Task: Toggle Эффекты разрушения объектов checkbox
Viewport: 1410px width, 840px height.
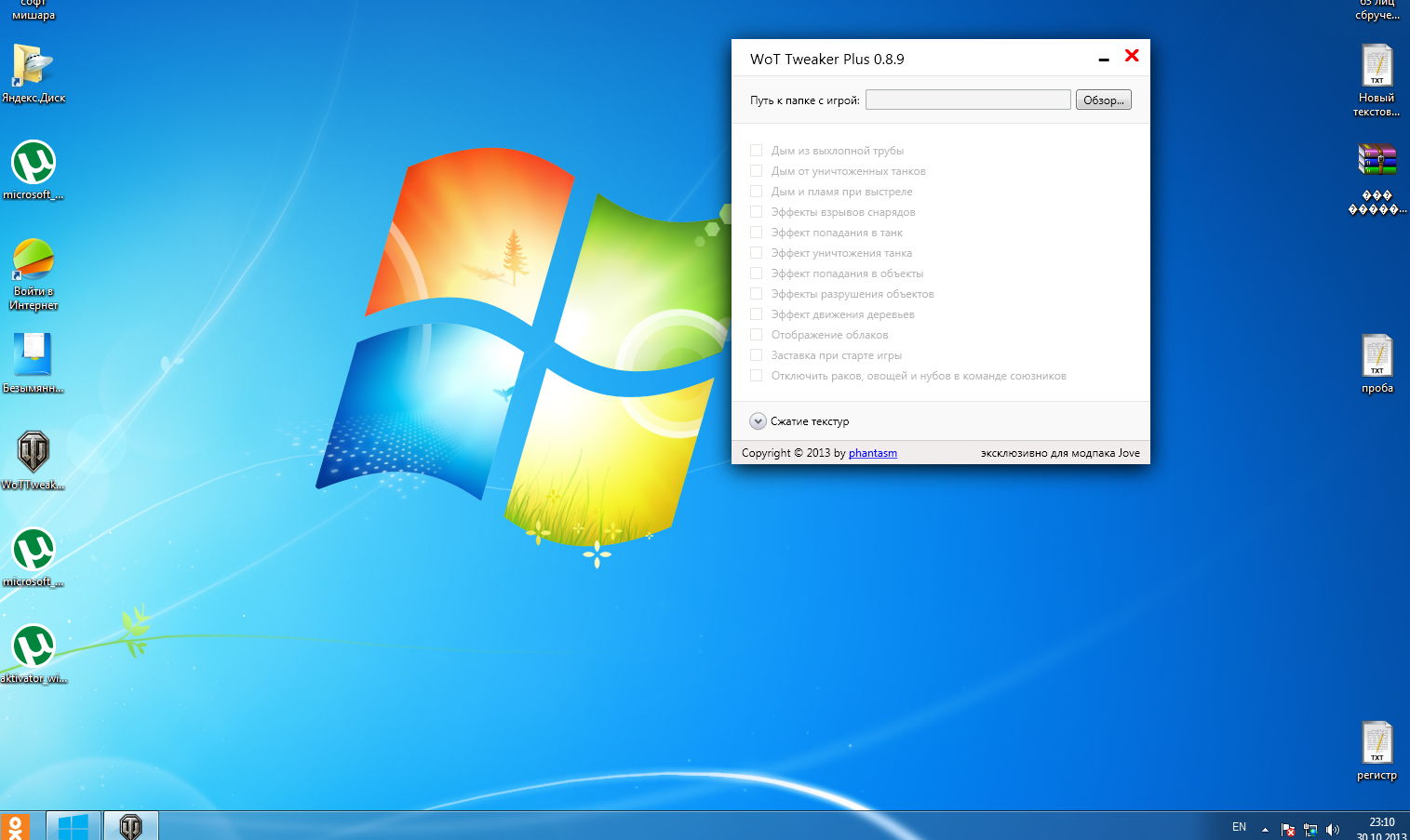Action: point(756,294)
